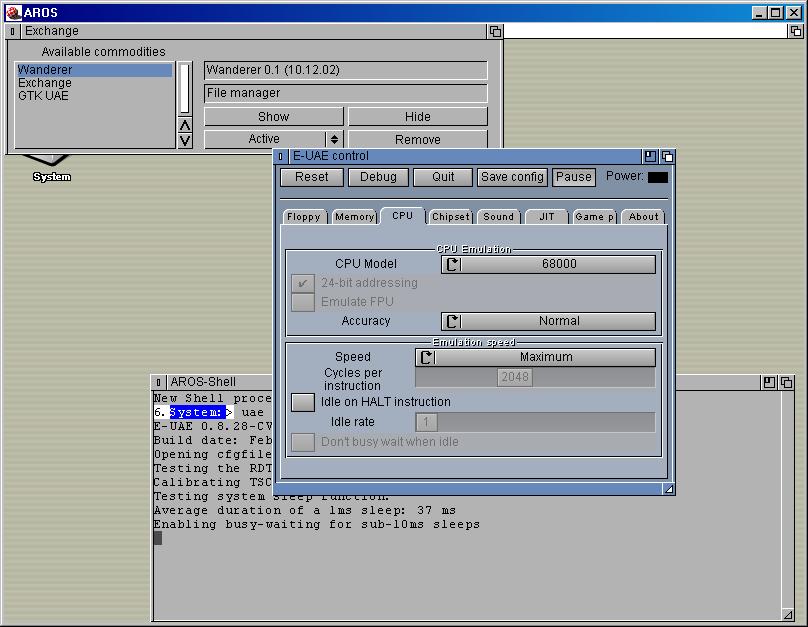Viewport: 808px width, 627px height.
Task: Toggle Don't busy wait when idle checkbox
Action: click(303, 442)
